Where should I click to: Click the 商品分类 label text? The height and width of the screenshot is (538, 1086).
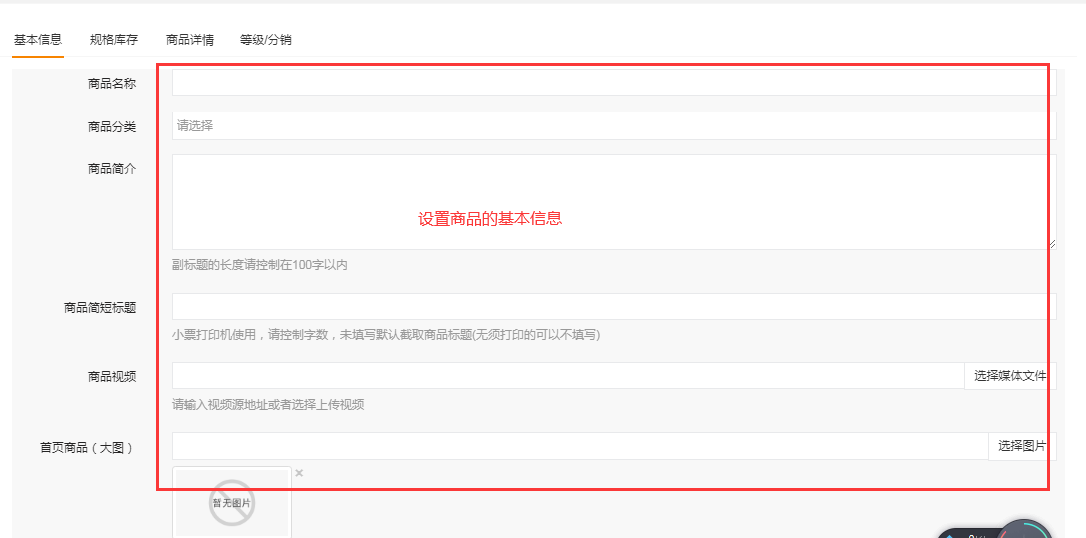112,127
